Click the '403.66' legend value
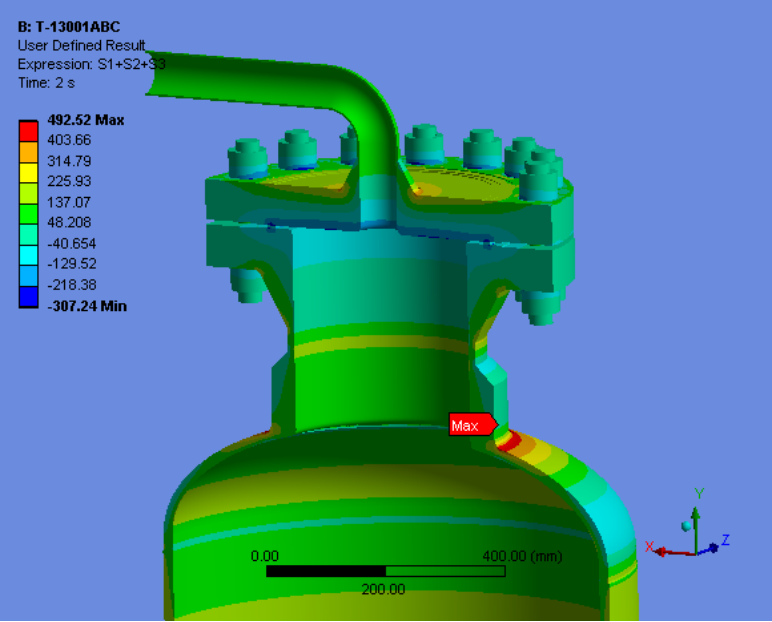772x622 pixels. (69, 140)
